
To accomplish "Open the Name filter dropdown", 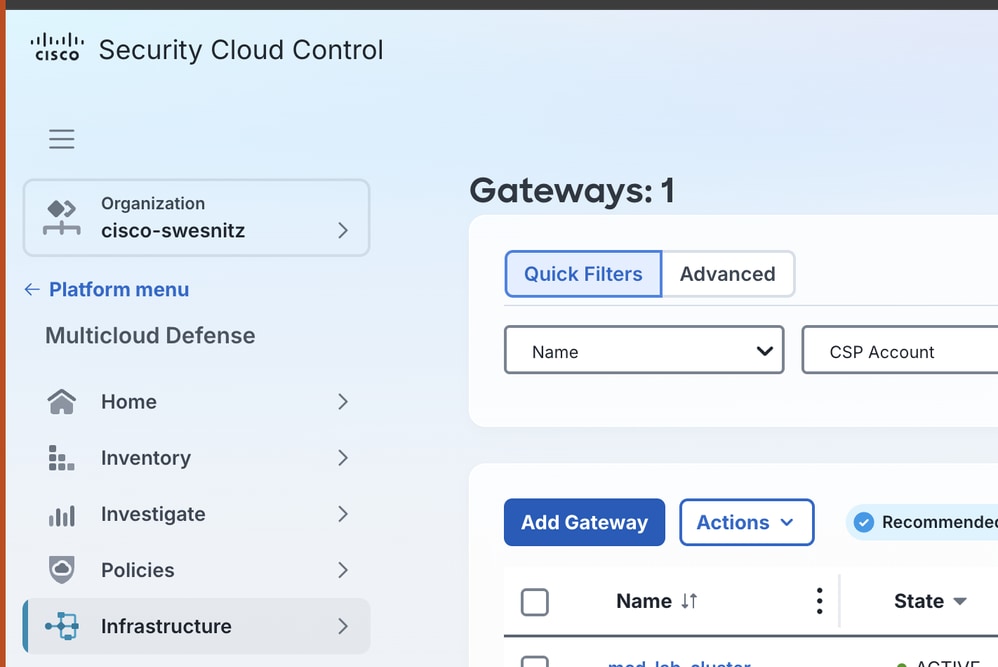I will tap(643, 350).
